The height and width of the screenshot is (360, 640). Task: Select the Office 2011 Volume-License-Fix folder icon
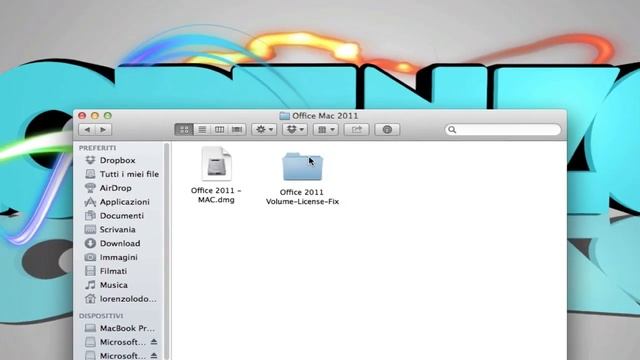(x=302, y=166)
